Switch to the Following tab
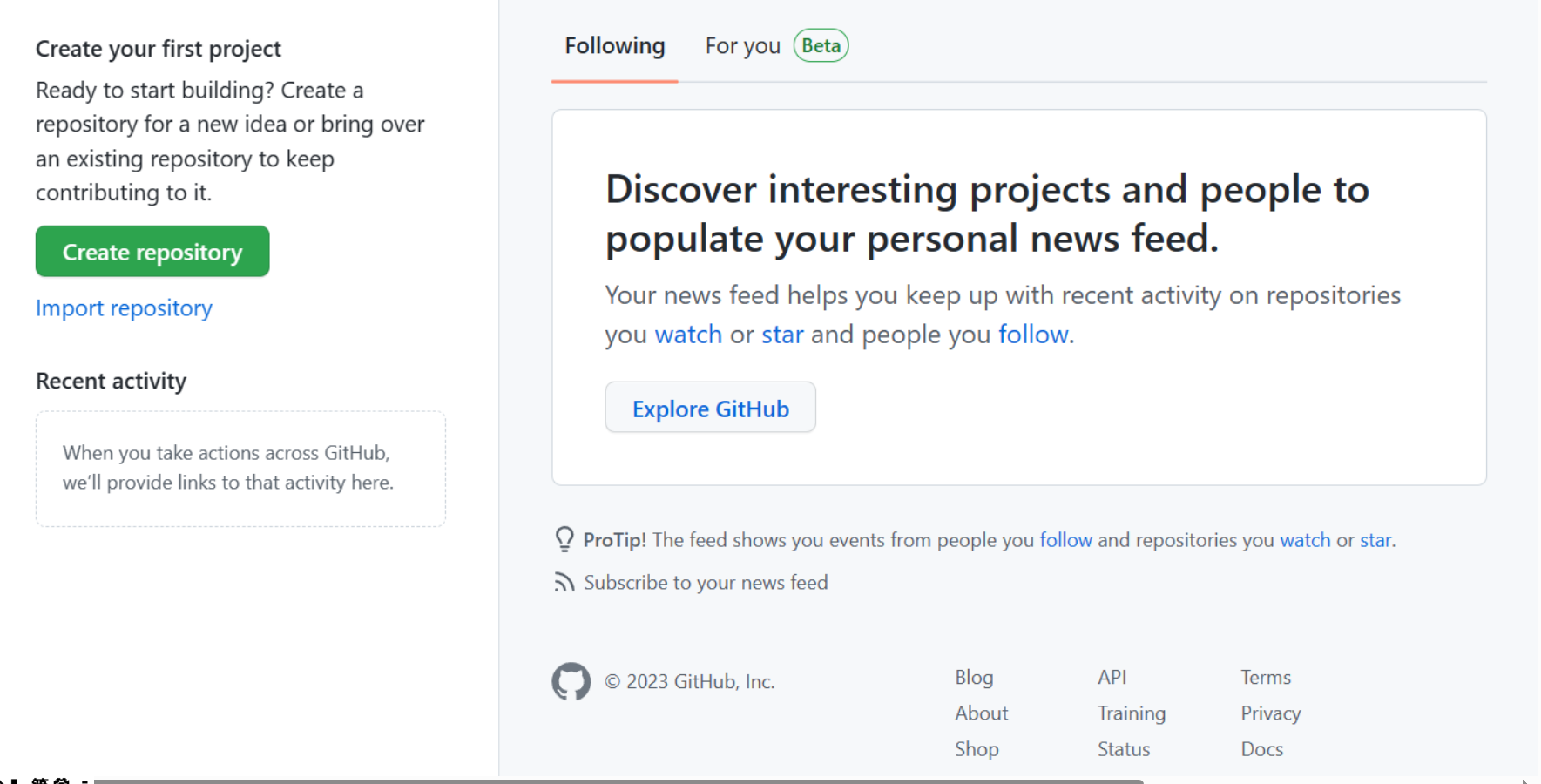1541x784 pixels. 615,46
